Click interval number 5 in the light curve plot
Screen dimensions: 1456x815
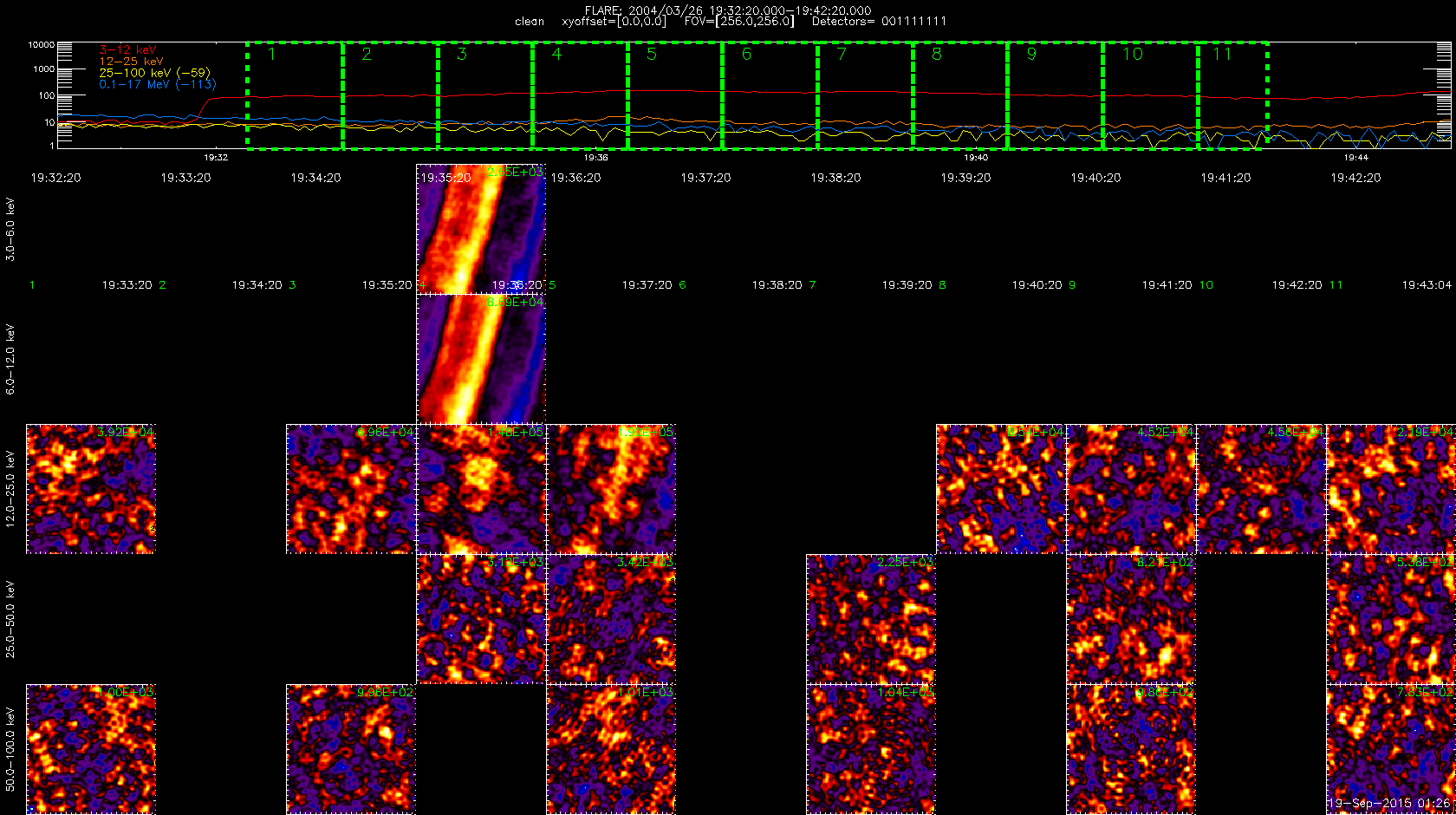point(652,55)
